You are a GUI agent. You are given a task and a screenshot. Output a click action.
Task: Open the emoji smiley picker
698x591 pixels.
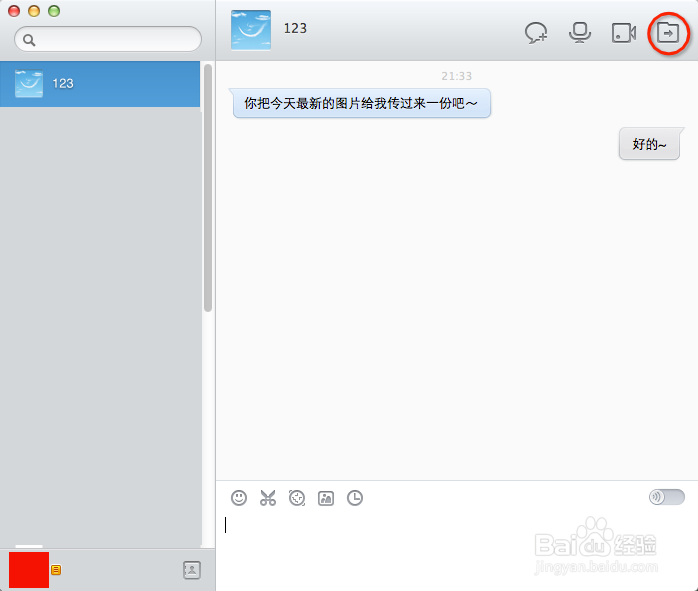239,498
